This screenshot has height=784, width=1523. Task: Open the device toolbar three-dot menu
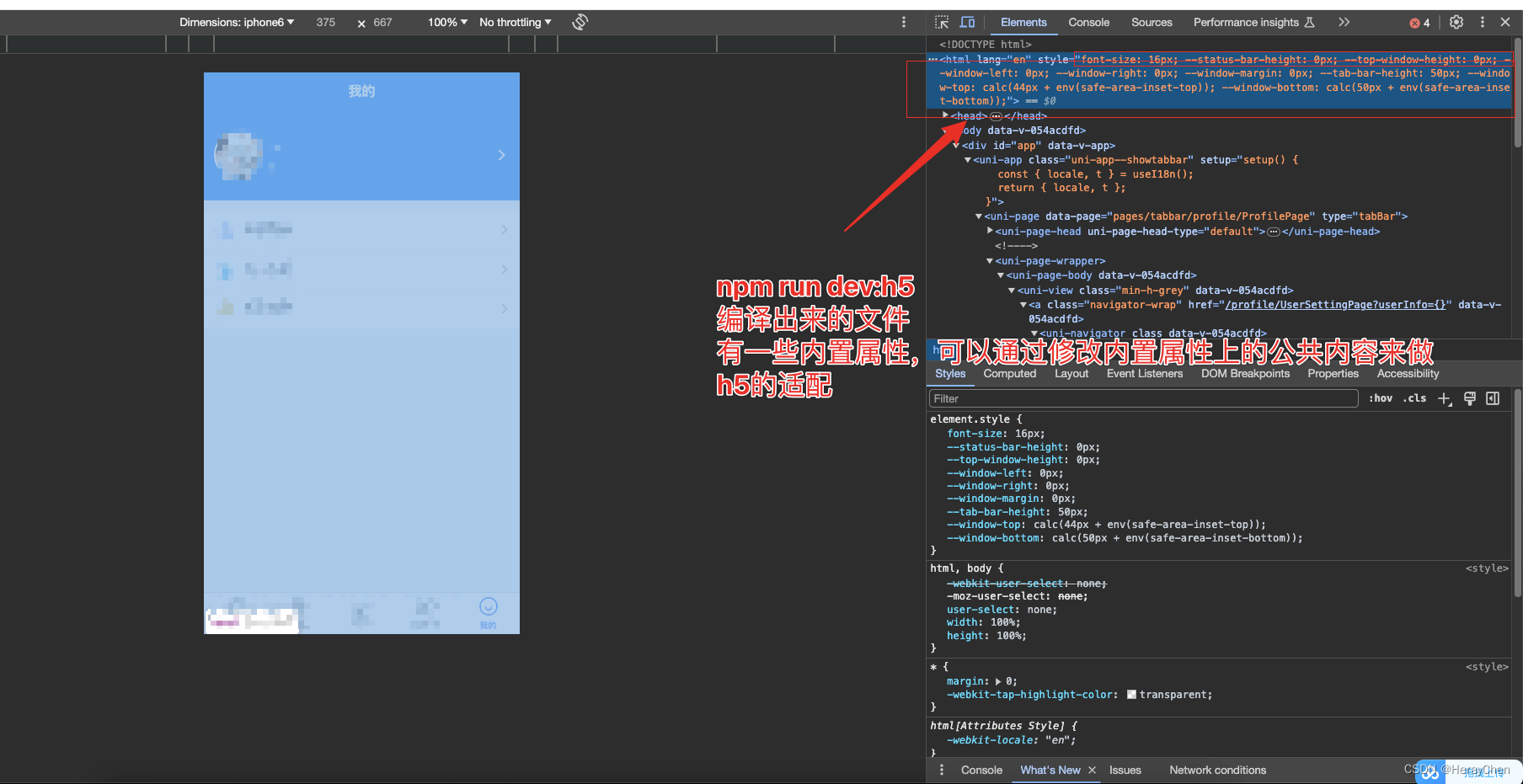pos(904,23)
